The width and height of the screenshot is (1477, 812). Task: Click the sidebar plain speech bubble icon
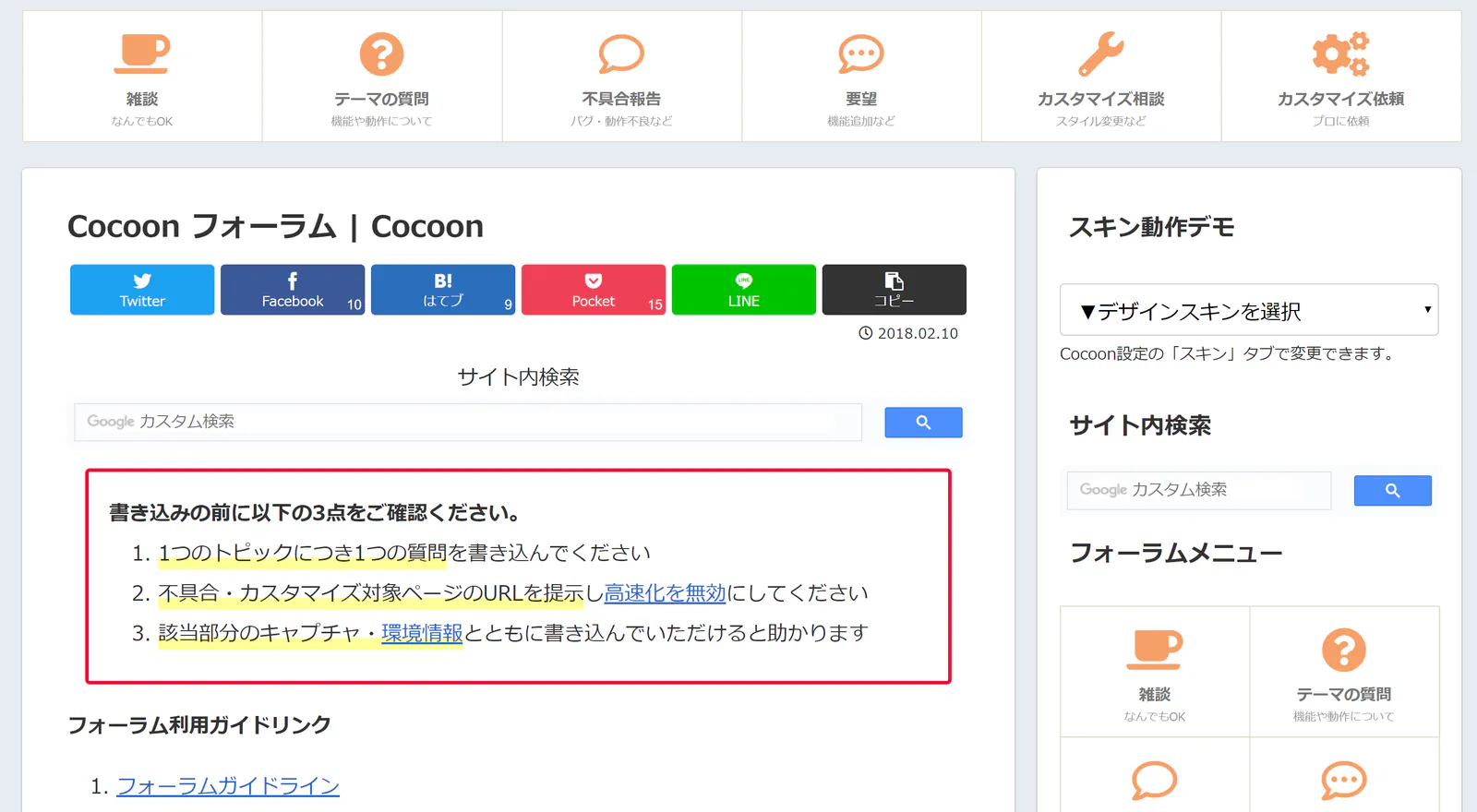coord(1155,781)
